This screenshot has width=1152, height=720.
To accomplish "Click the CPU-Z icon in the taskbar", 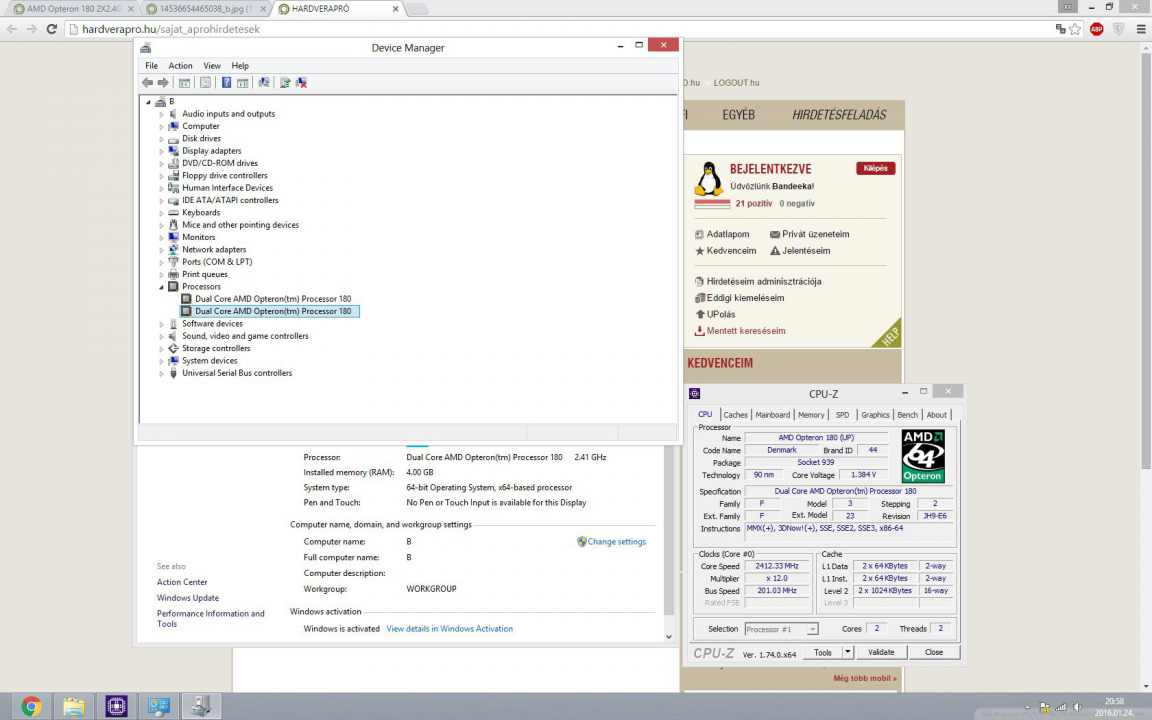I will 116,706.
